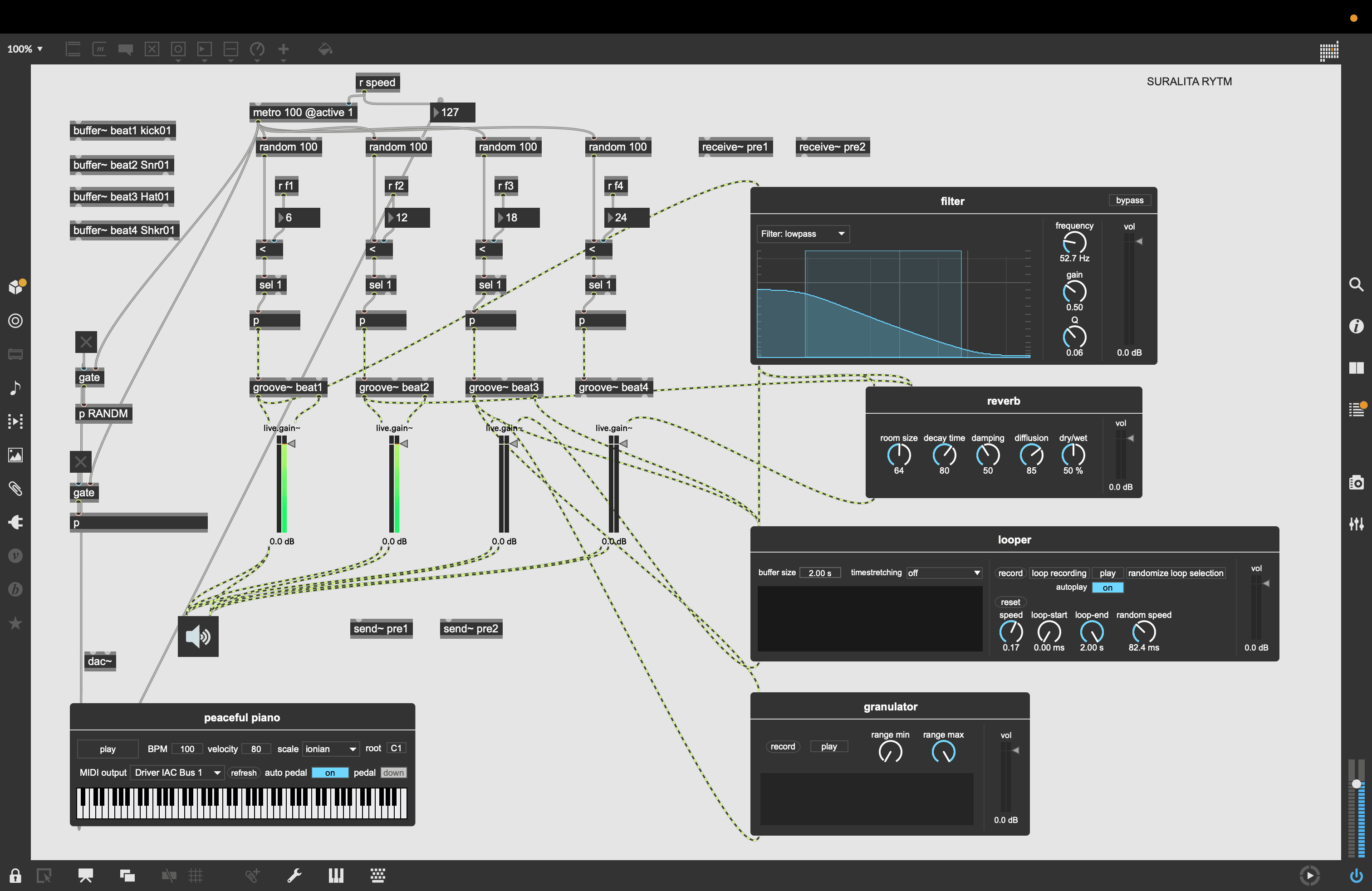Select the buffer~ beat1 kick01 object
The width and height of the screenshot is (1372, 891).
122,130
